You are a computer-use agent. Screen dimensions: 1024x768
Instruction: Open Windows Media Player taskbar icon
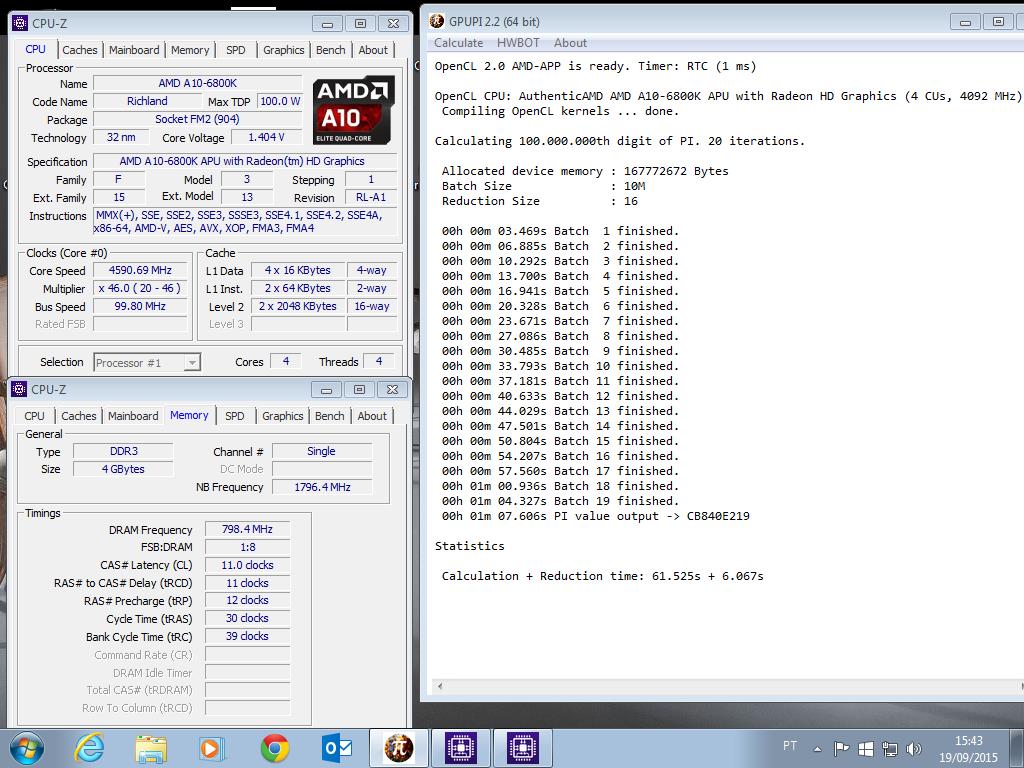(x=212, y=748)
